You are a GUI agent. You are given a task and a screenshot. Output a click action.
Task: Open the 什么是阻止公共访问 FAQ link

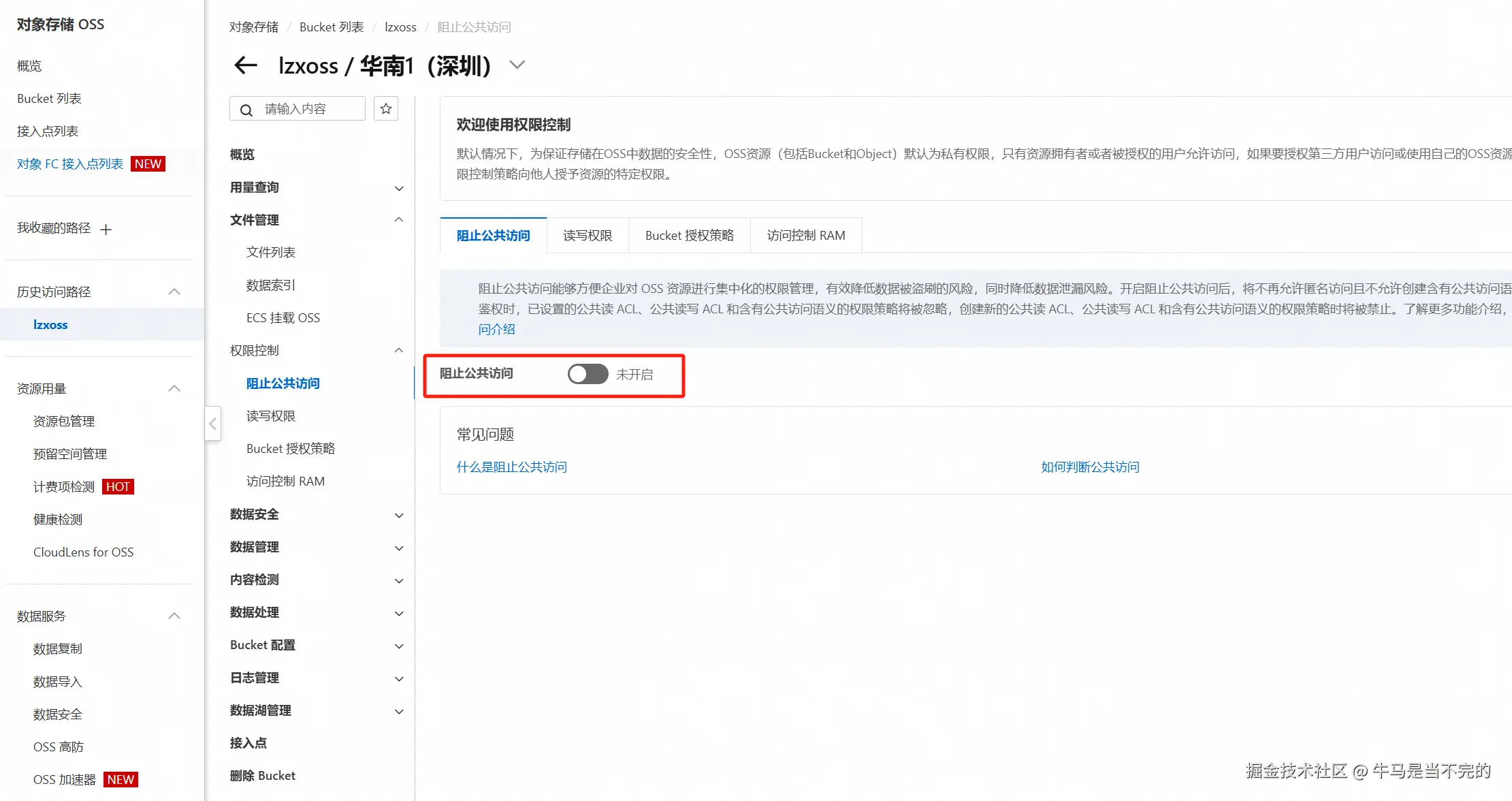coord(511,467)
